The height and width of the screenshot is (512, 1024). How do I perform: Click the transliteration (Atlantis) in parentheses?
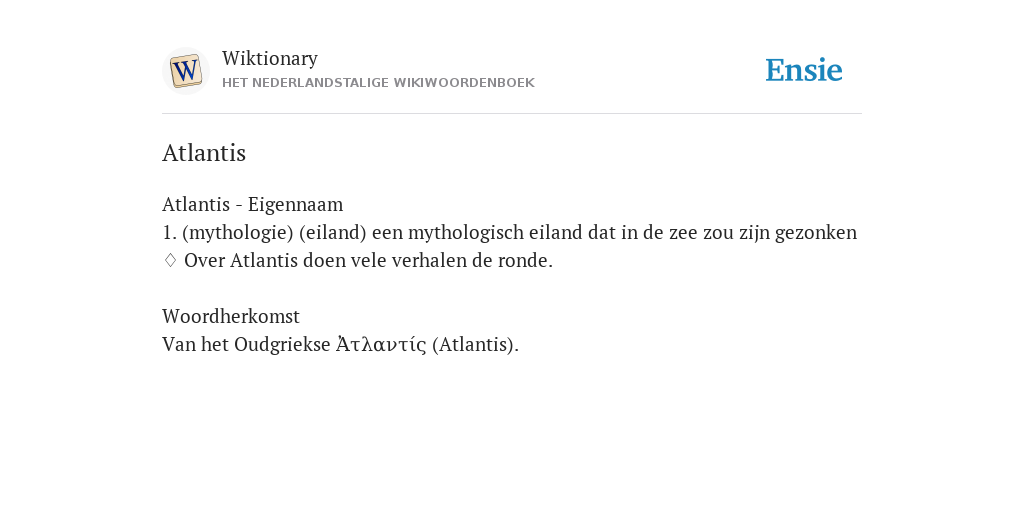tap(475, 344)
